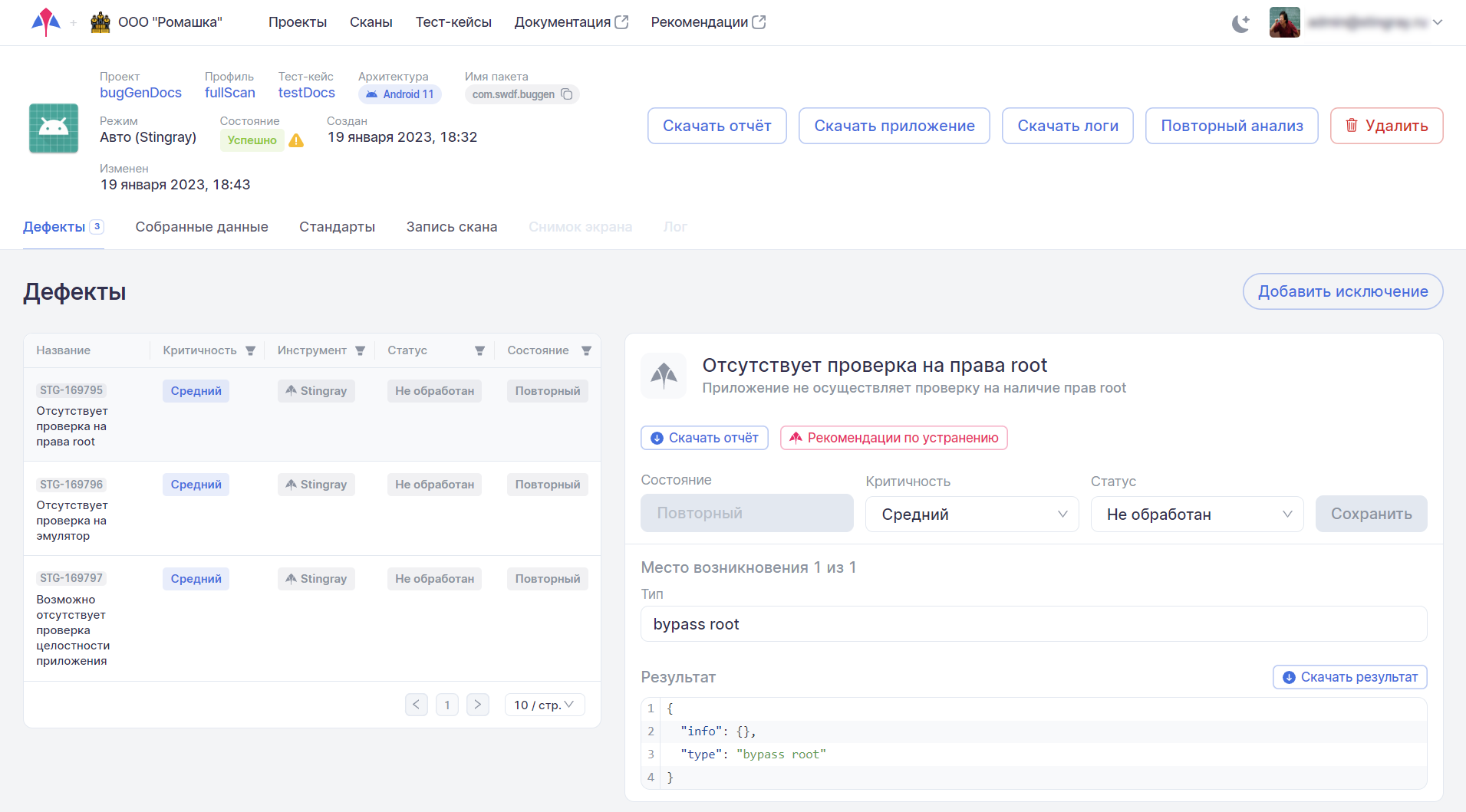Switch to Собранные данные tab
This screenshot has width=1466, height=812.
coord(202,227)
